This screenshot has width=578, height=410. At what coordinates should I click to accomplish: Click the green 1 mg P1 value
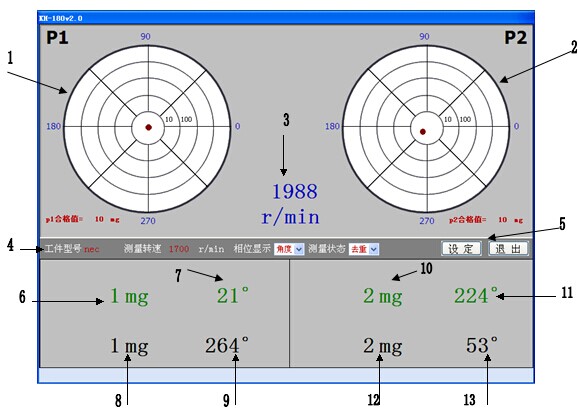(129, 296)
